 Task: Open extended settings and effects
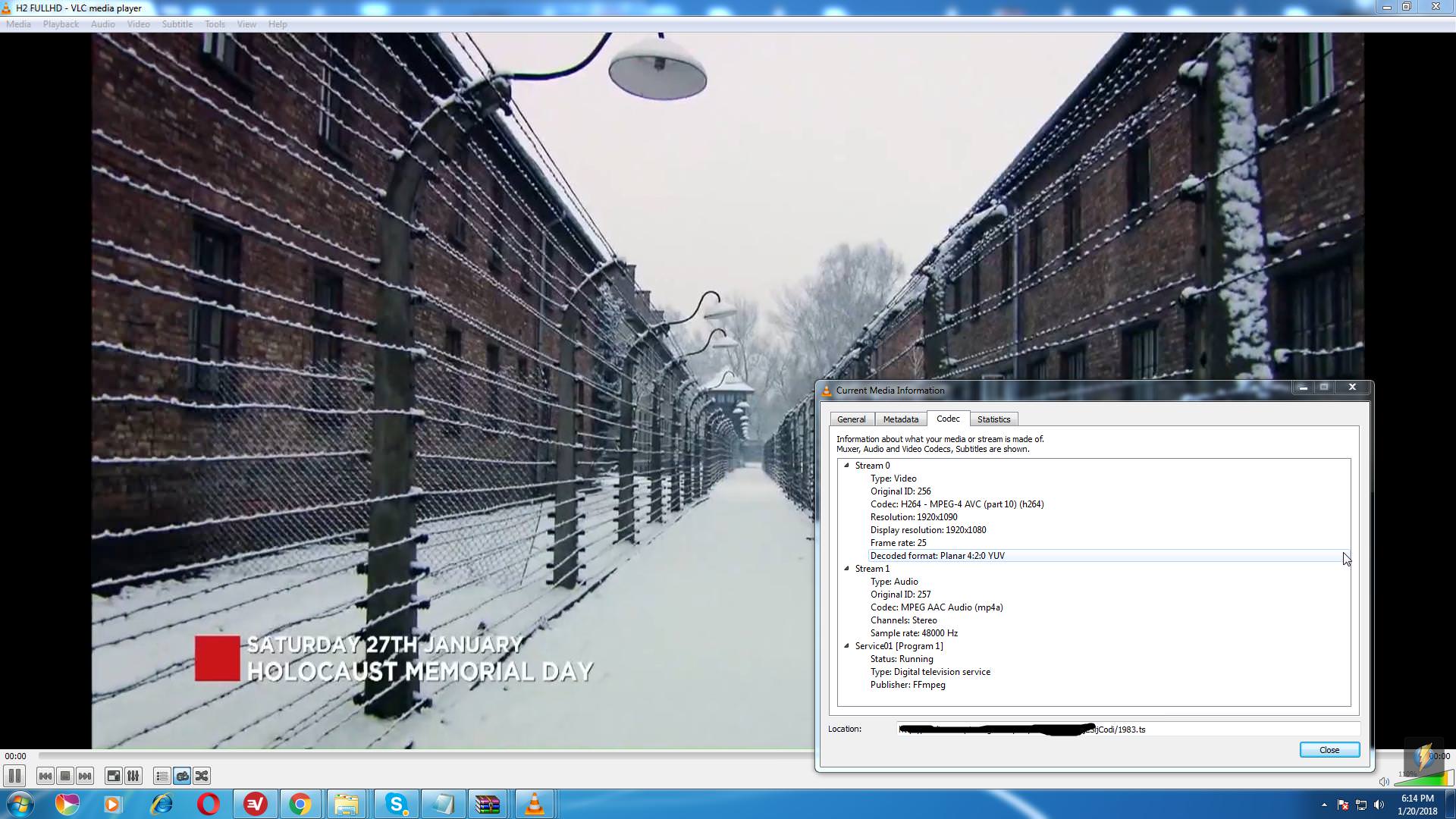133,776
